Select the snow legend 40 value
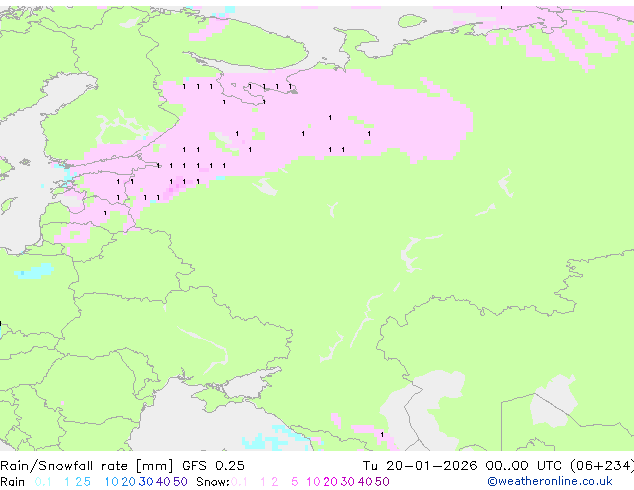 pyautogui.click(x=365, y=482)
